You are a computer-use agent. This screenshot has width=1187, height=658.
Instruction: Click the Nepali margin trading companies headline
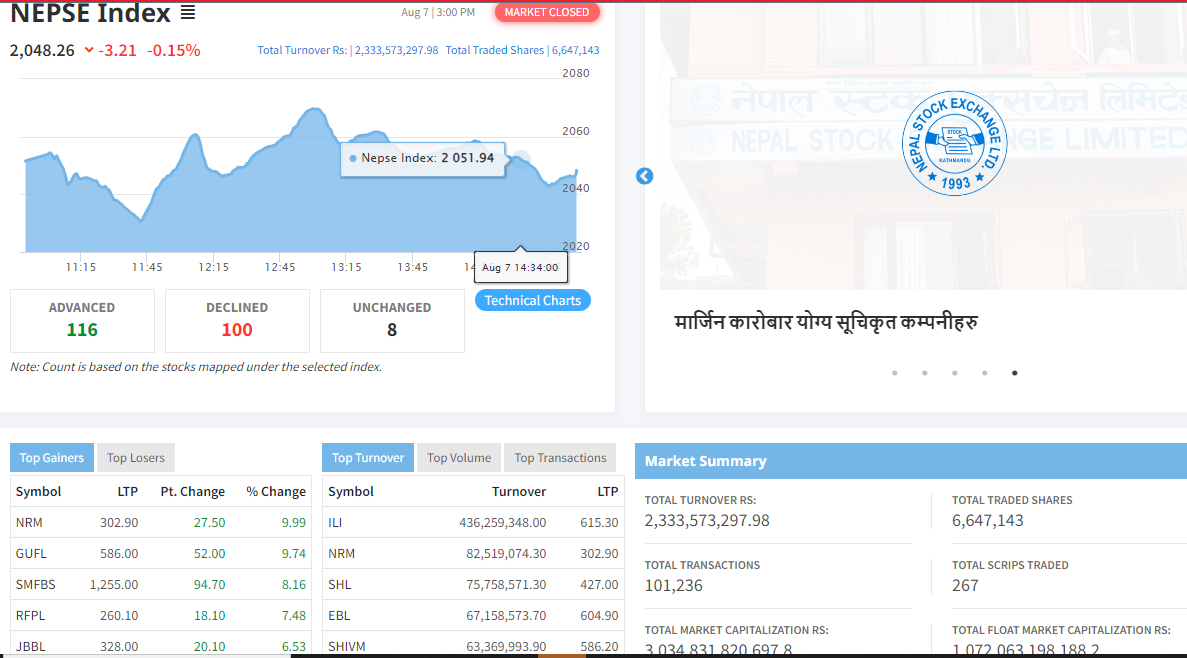826,323
